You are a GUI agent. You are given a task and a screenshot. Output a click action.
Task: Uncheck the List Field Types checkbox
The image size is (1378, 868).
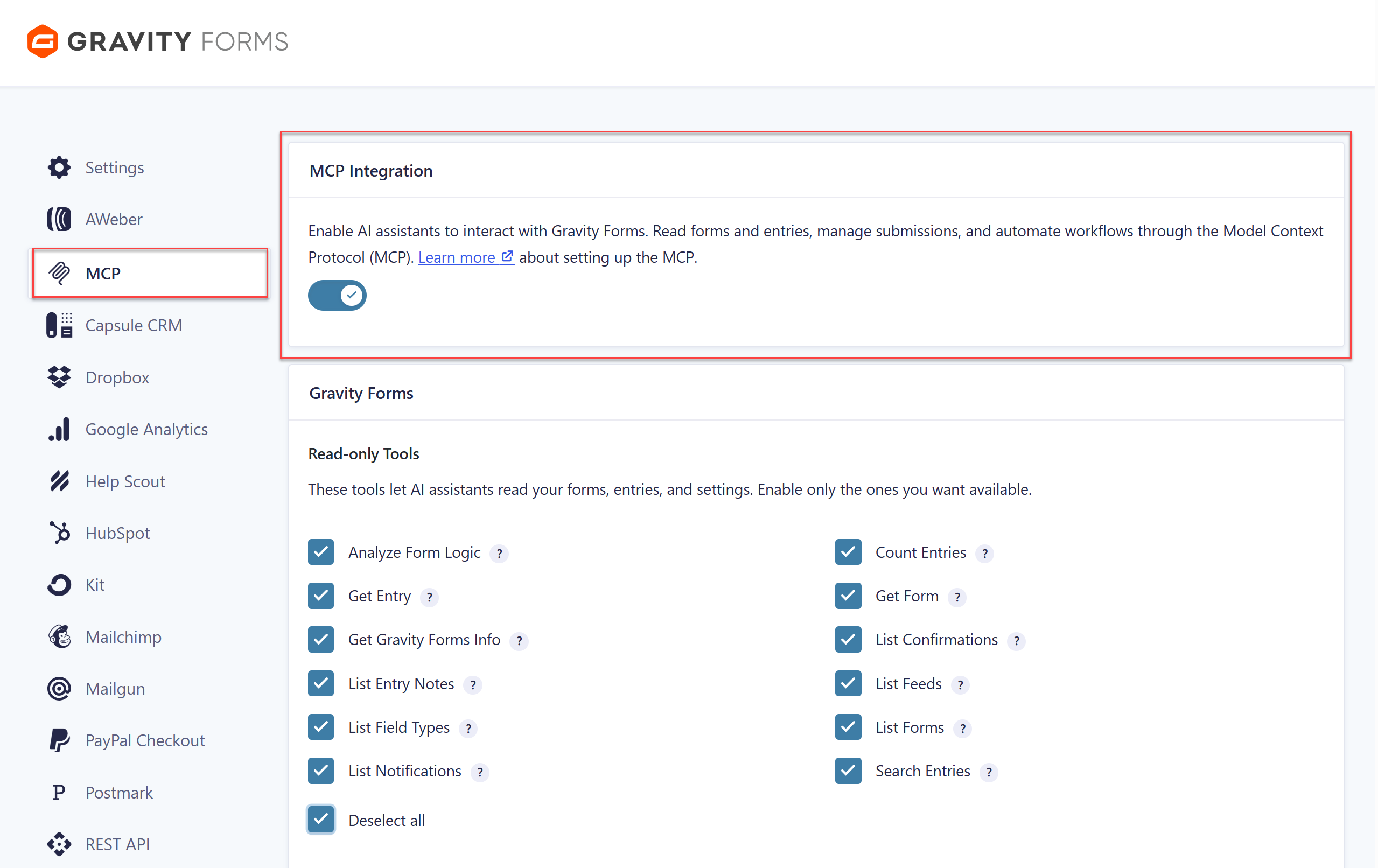(321, 727)
